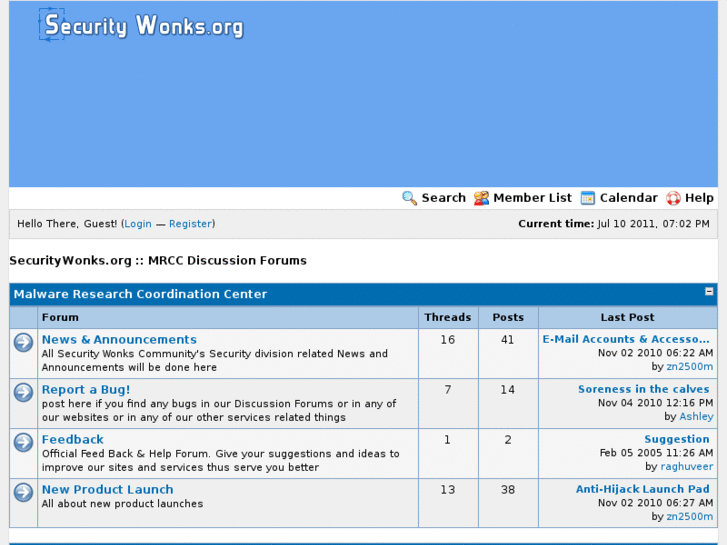Open last post Soreness in the calves

point(644,389)
